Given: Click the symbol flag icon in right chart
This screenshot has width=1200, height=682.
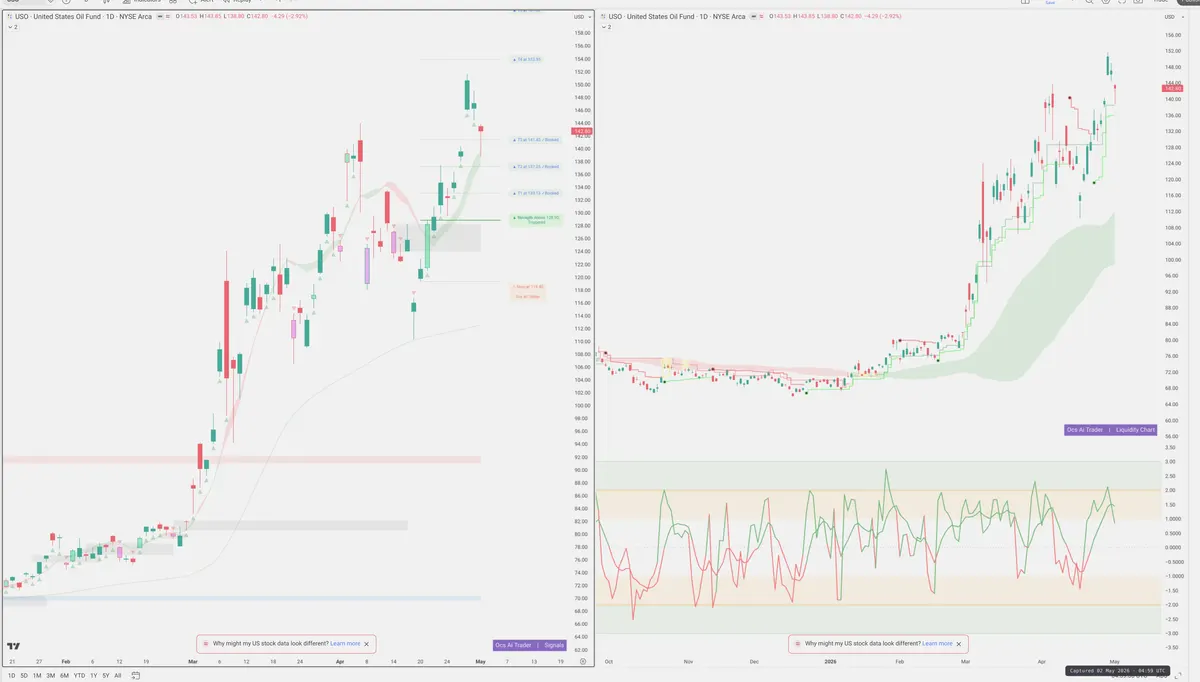Looking at the screenshot, I should click(x=605, y=17).
